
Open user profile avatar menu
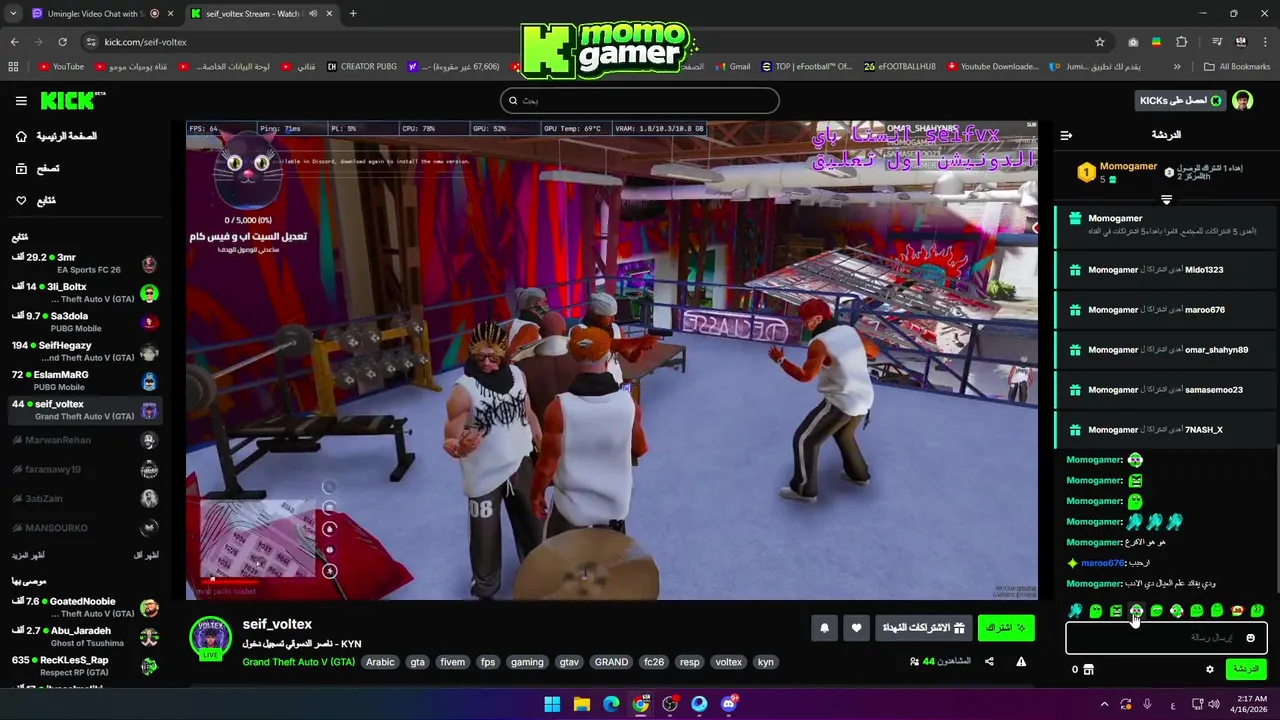click(x=1242, y=101)
